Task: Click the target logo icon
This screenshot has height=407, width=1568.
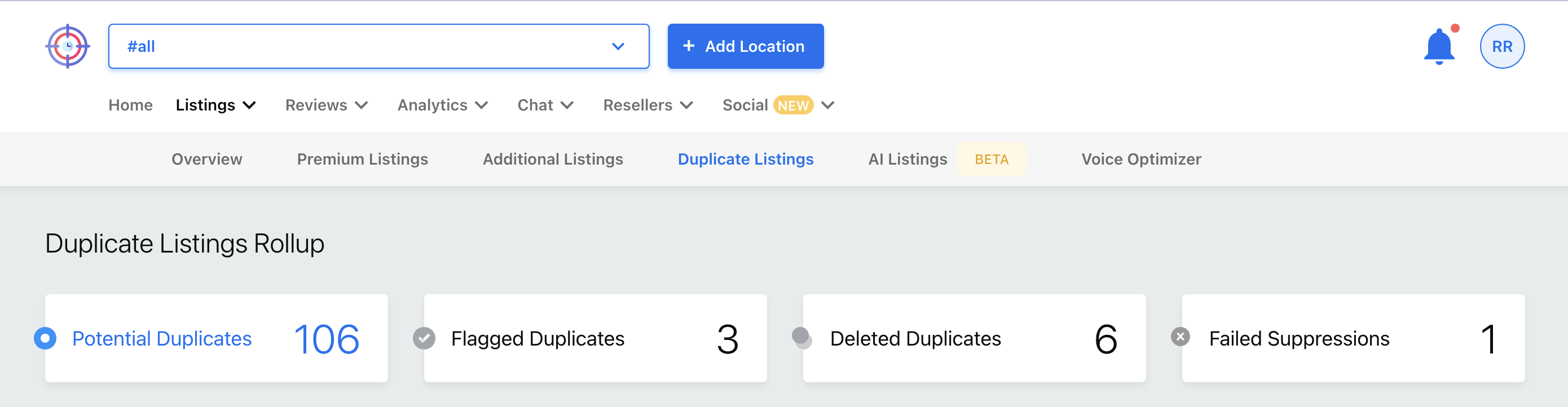Action: [68, 46]
